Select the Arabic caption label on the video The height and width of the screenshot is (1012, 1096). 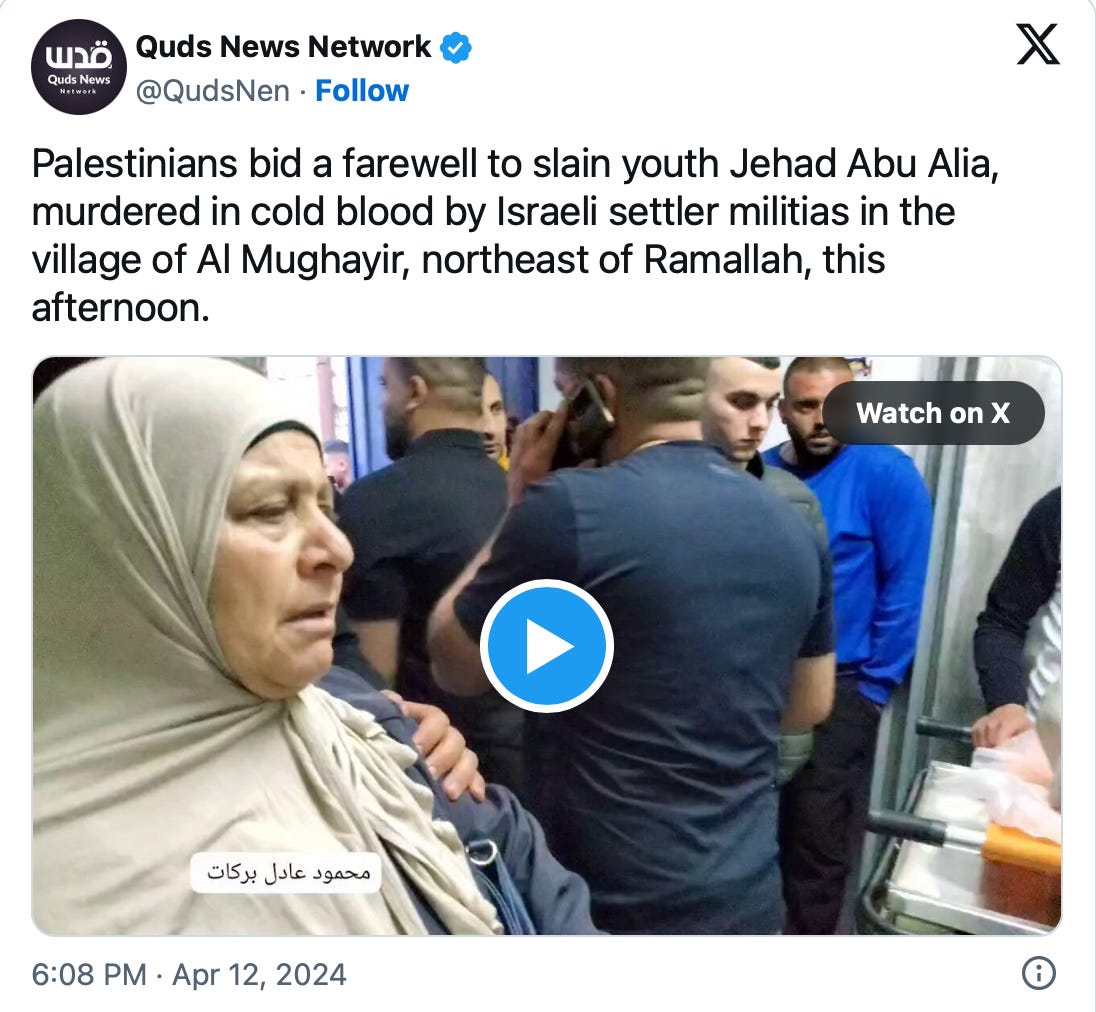(287, 872)
